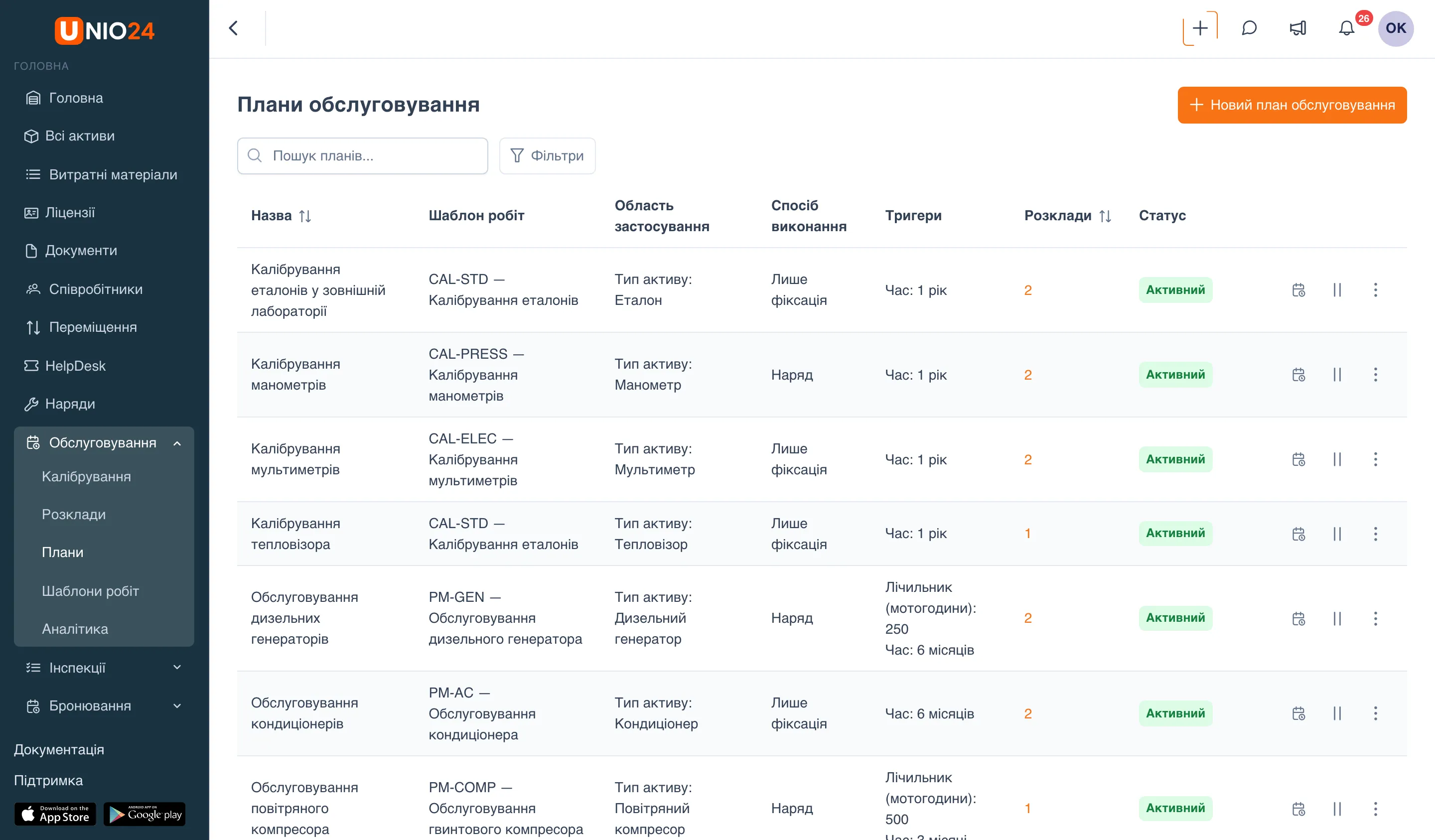
Task: Open the OK user avatar menu
Action: pyautogui.click(x=1395, y=28)
